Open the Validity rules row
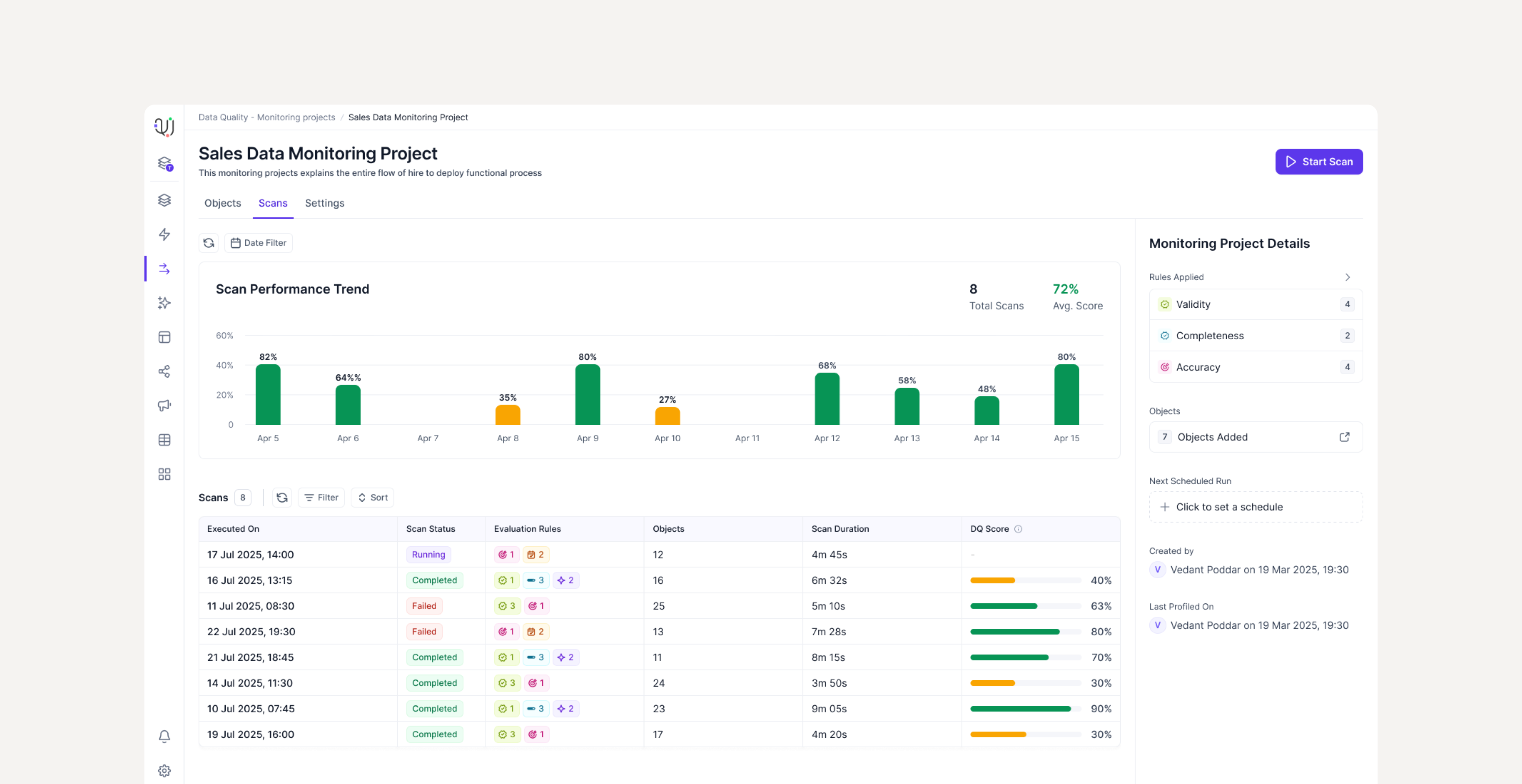Image resolution: width=1522 pixels, height=784 pixels. click(x=1256, y=305)
